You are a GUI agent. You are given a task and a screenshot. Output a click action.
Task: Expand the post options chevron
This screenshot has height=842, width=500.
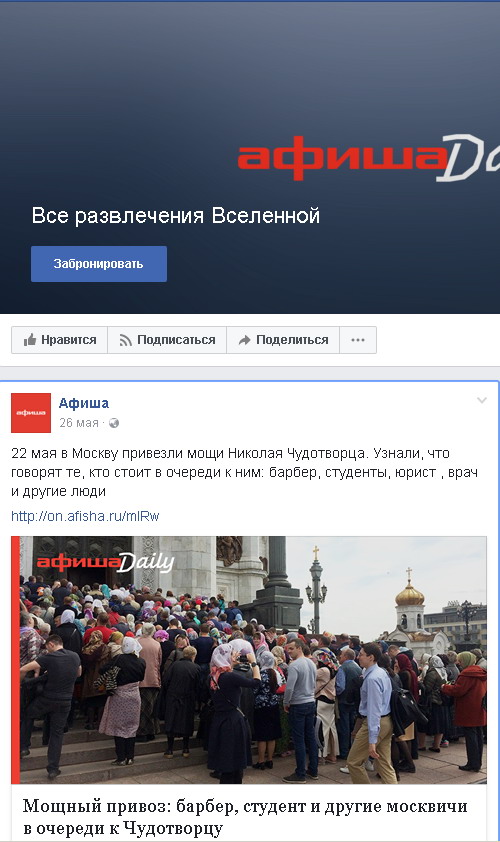point(482,400)
